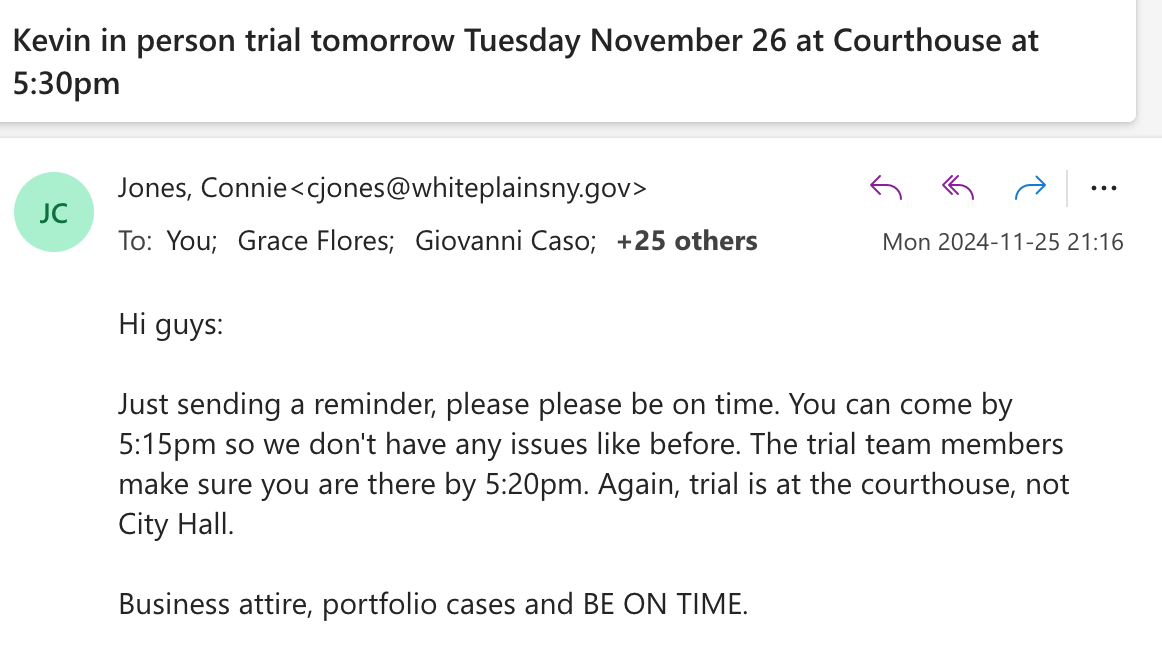
Task: Click the Reply arrow icon
Action: pyautogui.click(x=886, y=187)
